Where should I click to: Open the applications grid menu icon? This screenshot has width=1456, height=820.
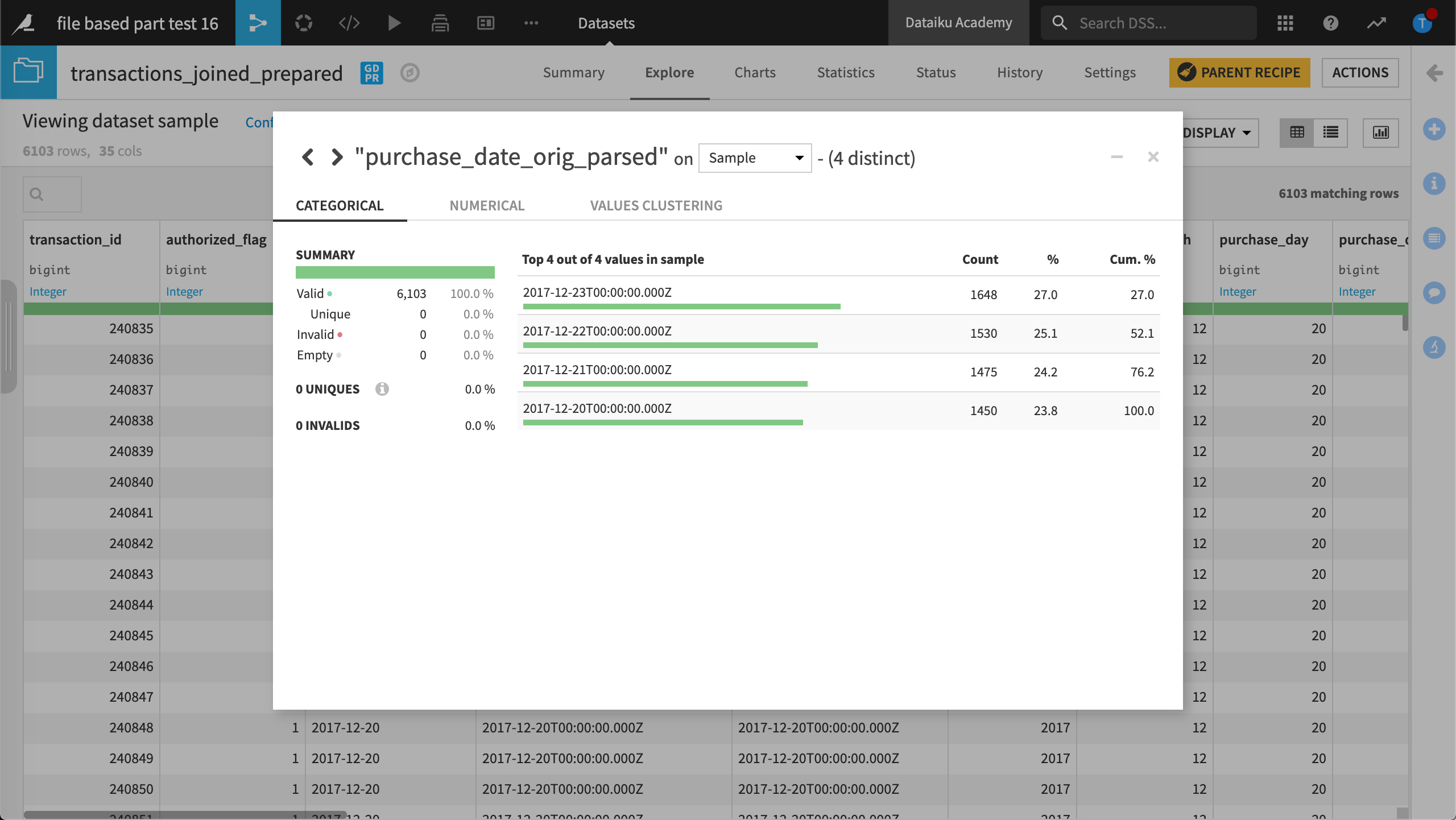click(x=1285, y=23)
